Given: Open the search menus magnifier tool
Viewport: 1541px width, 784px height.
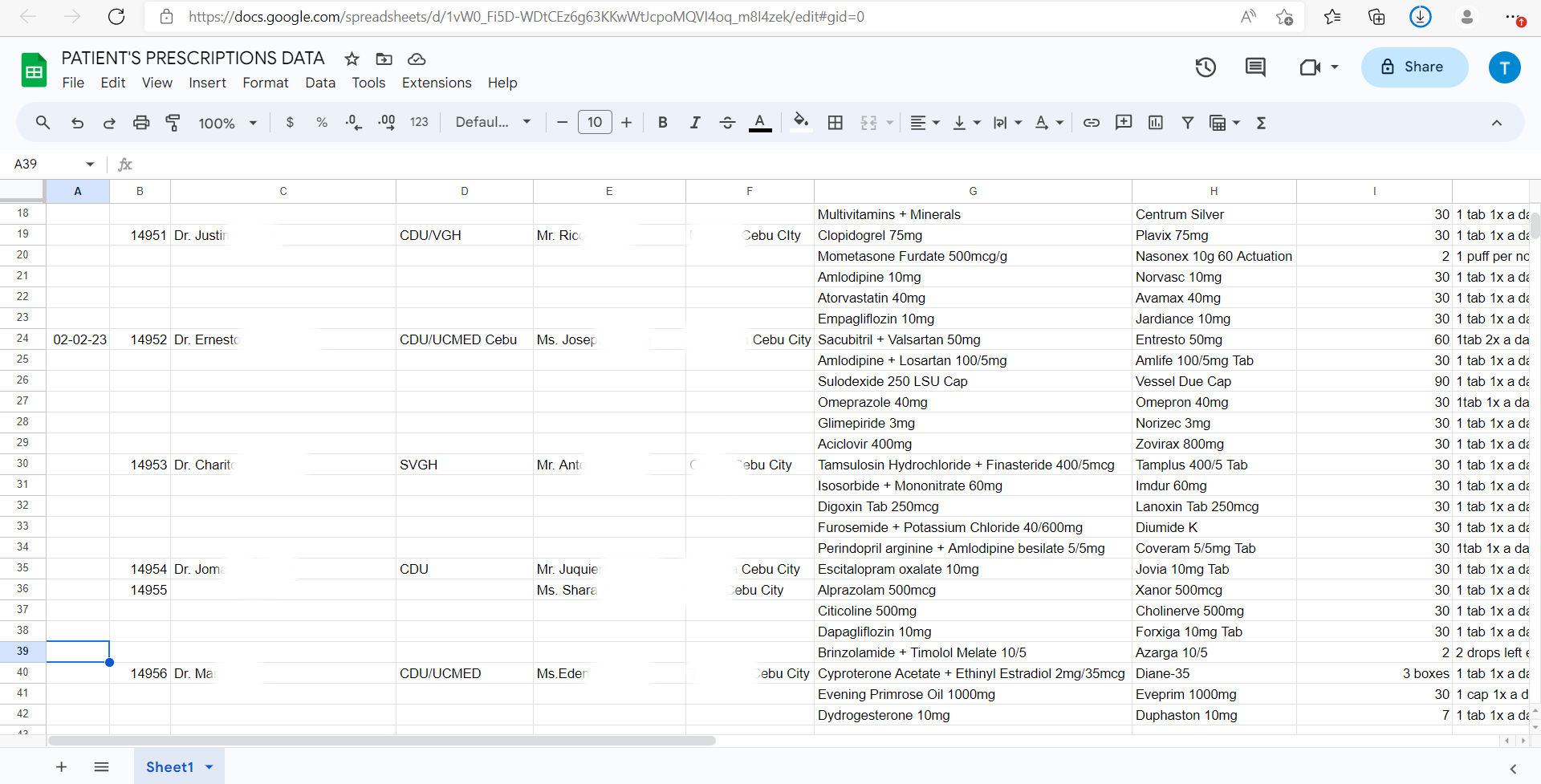Looking at the screenshot, I should 43,123.
